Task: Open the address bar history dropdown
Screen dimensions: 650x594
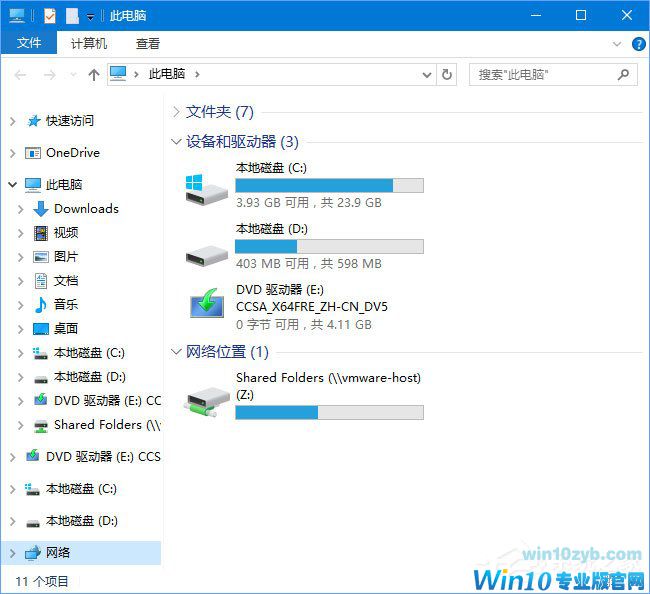Action: coord(427,75)
